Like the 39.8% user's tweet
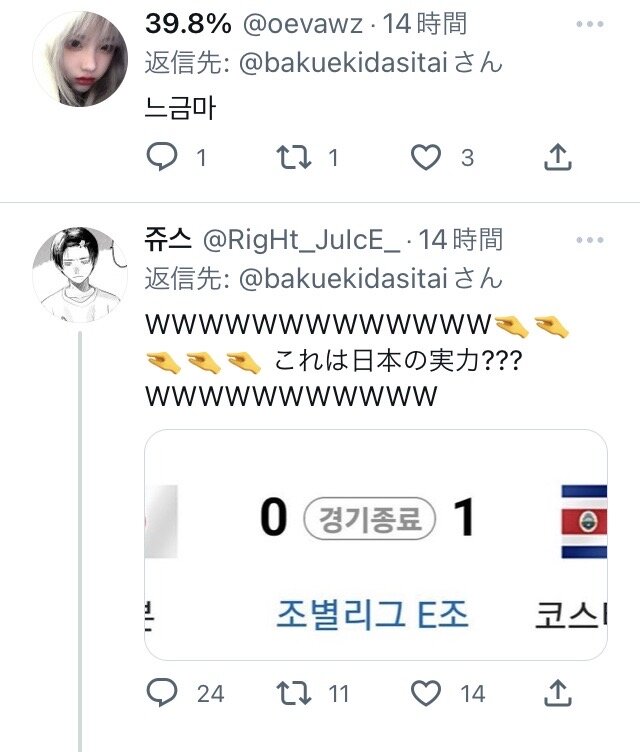Viewport: 640px width, 752px height. [426, 157]
